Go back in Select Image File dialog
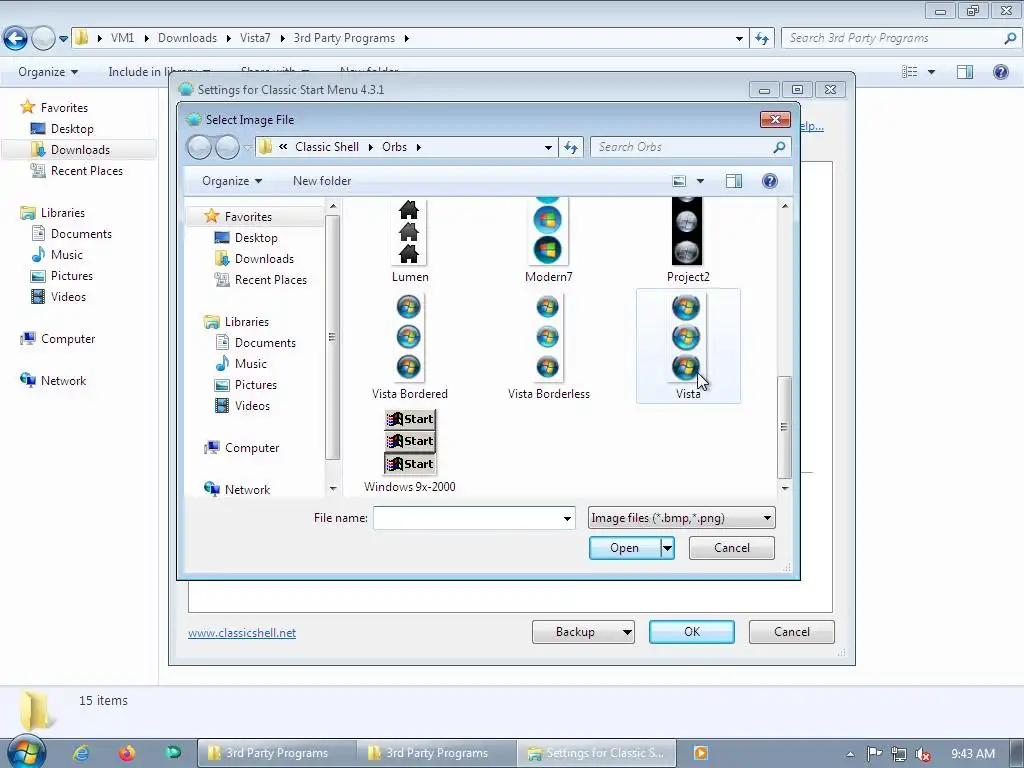The height and width of the screenshot is (768, 1024). click(x=199, y=147)
